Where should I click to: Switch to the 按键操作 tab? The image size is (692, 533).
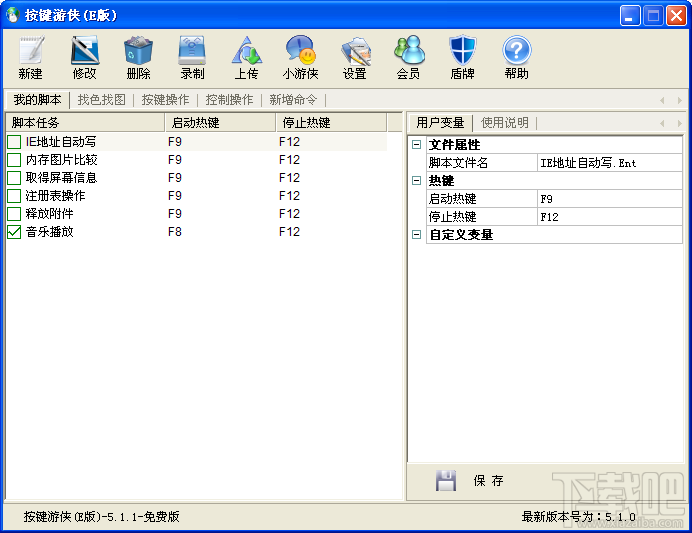tap(165, 100)
